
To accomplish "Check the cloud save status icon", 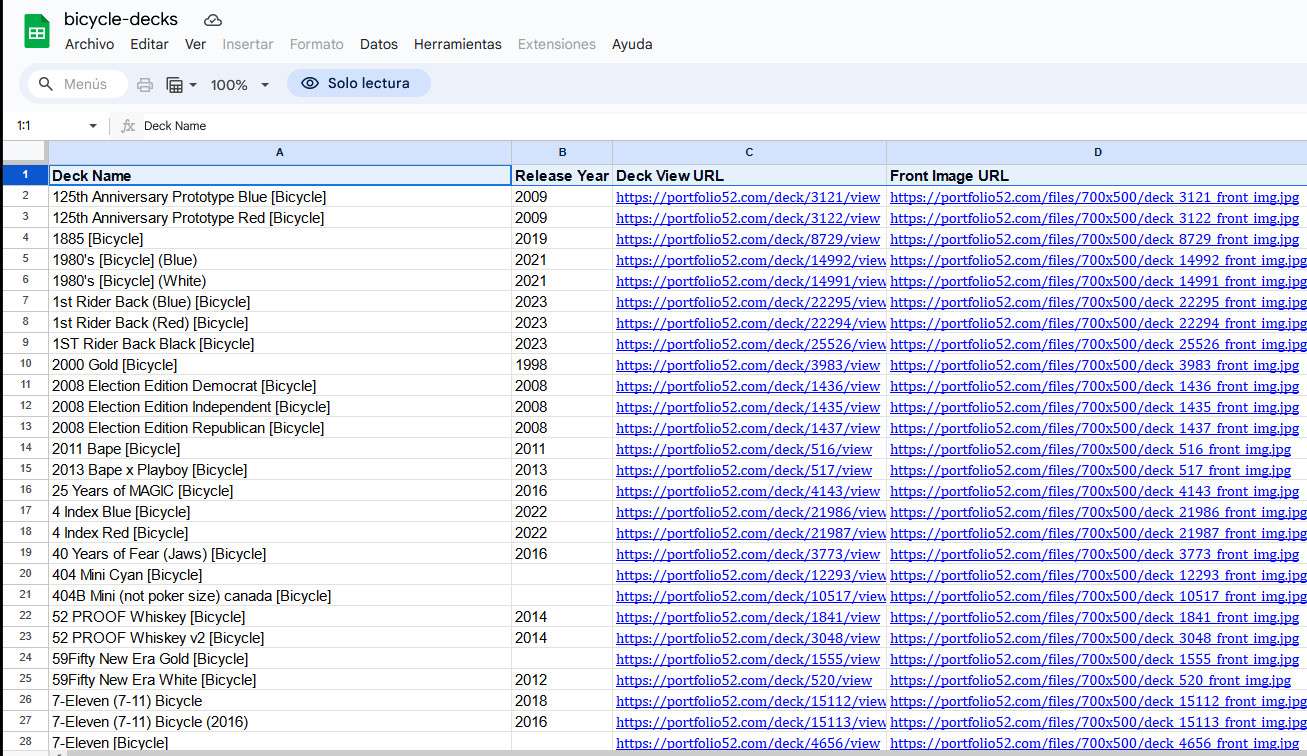I will click(x=213, y=20).
